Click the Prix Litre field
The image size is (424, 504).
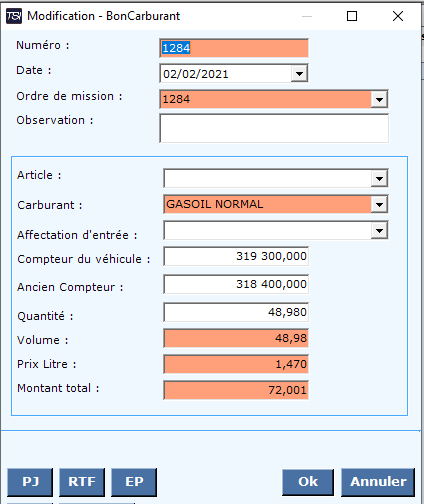click(x=236, y=364)
